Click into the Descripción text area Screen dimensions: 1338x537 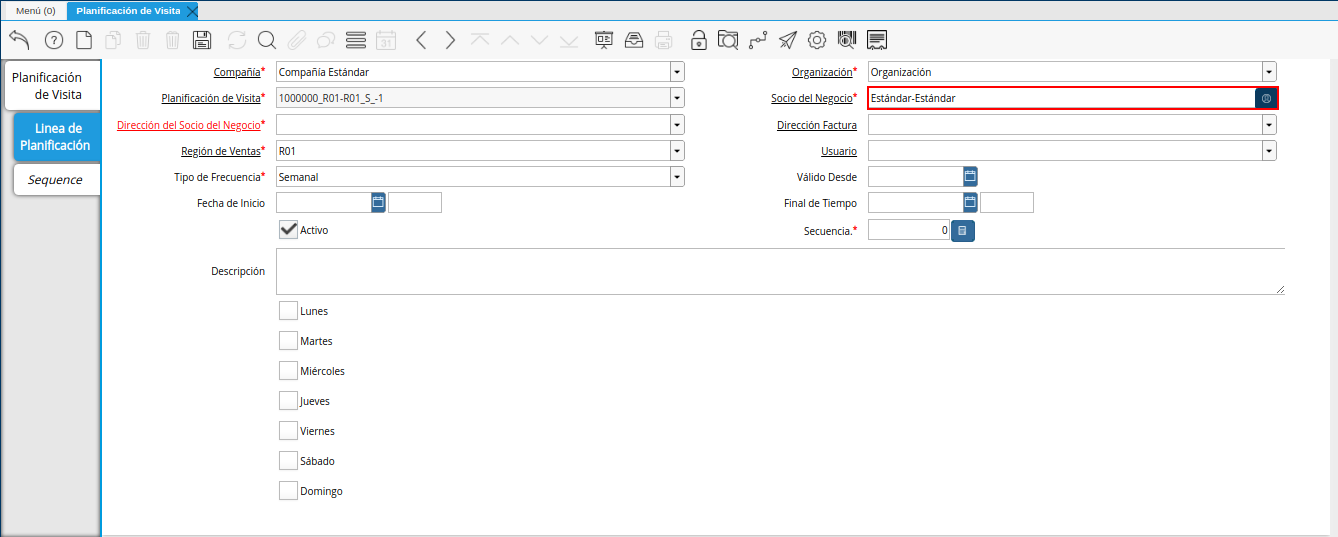[x=780, y=271]
